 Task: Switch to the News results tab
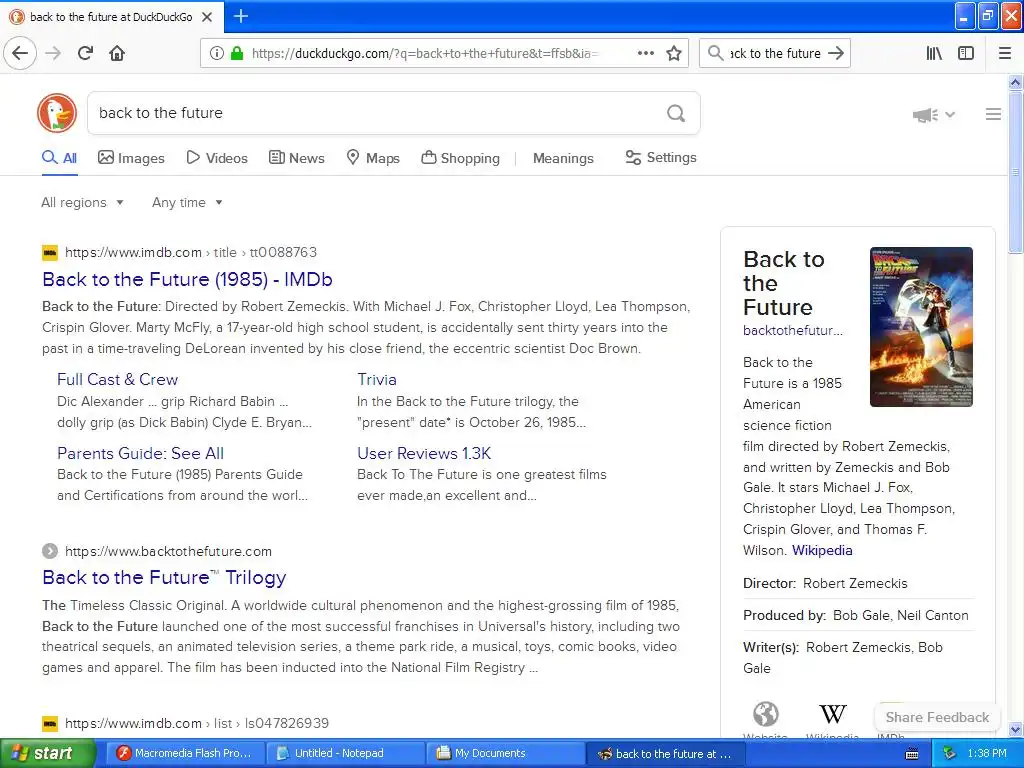[296, 158]
